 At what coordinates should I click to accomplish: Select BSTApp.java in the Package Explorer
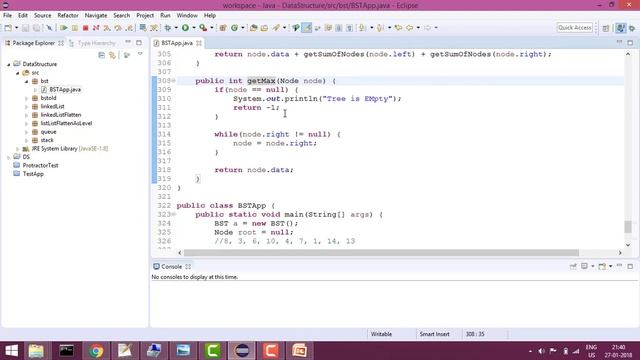pyautogui.click(x=65, y=90)
